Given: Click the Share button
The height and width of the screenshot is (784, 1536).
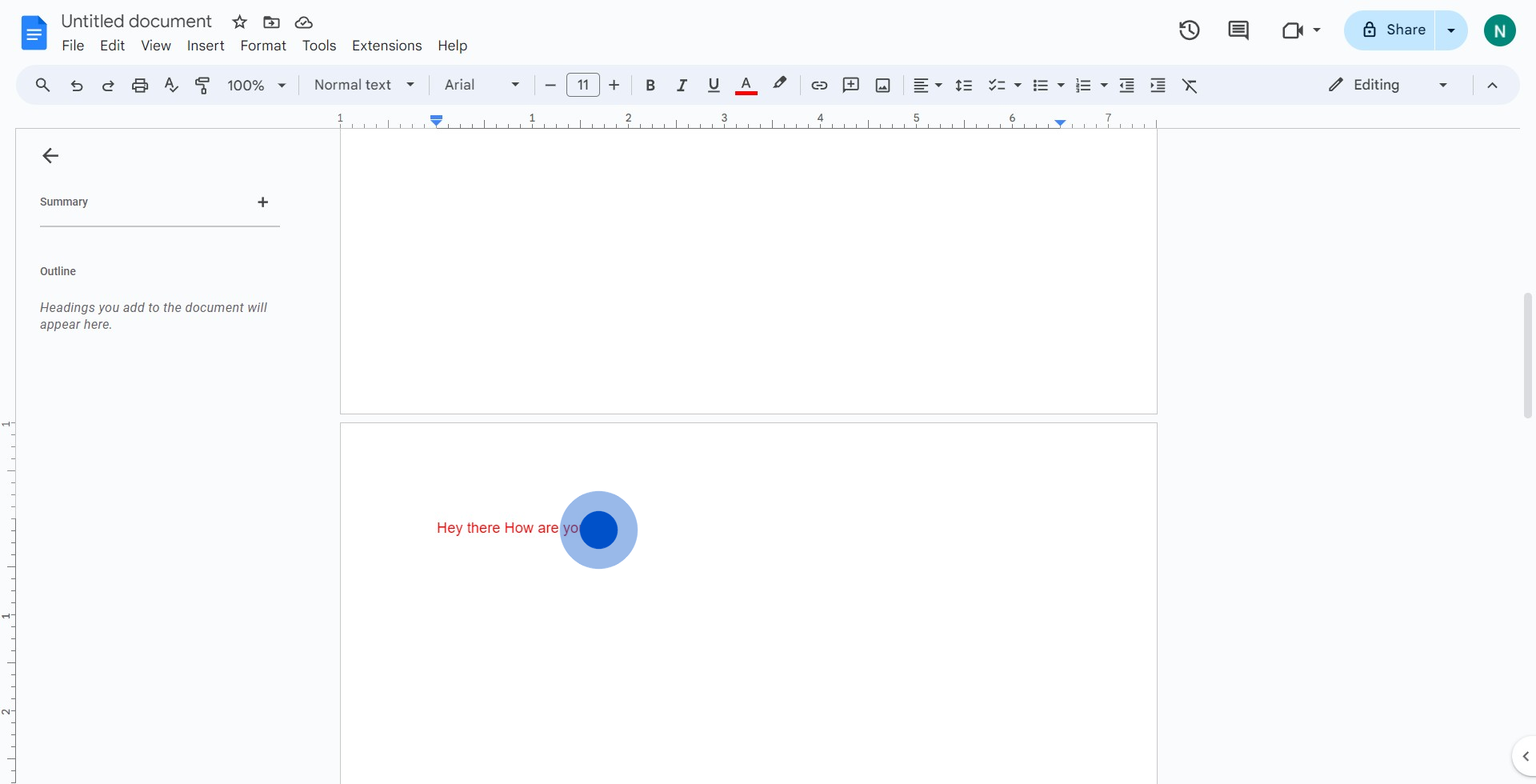Looking at the screenshot, I should click(x=1390, y=30).
